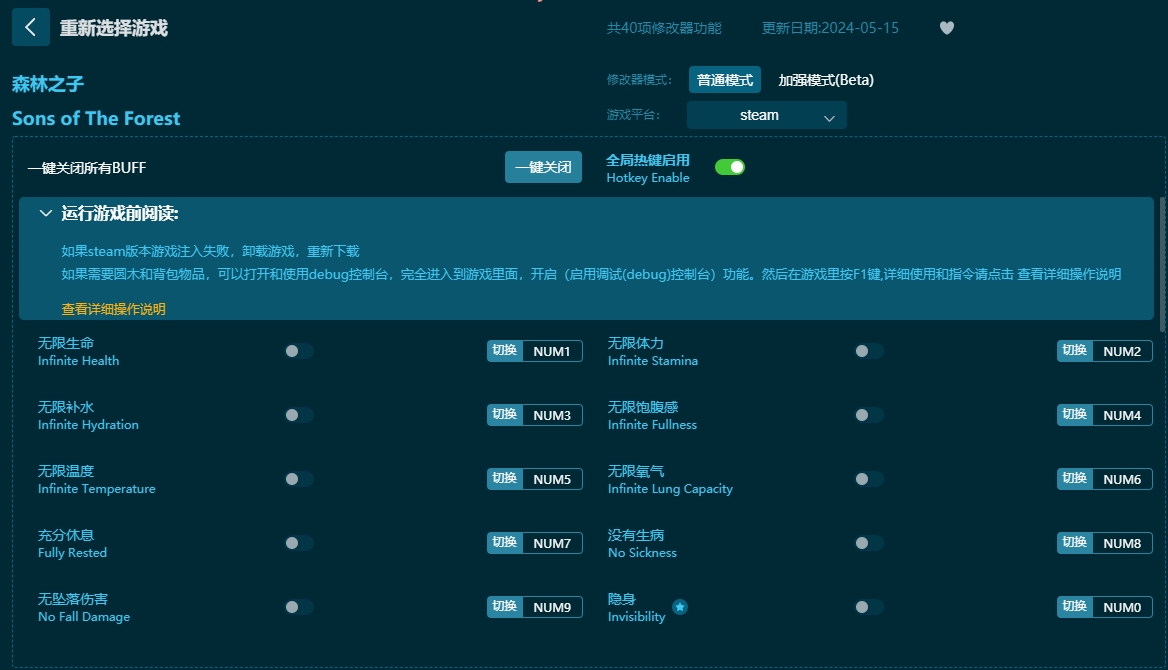Switch on Infinite Lung Capacity
The image size is (1168, 670).
coord(869,479)
